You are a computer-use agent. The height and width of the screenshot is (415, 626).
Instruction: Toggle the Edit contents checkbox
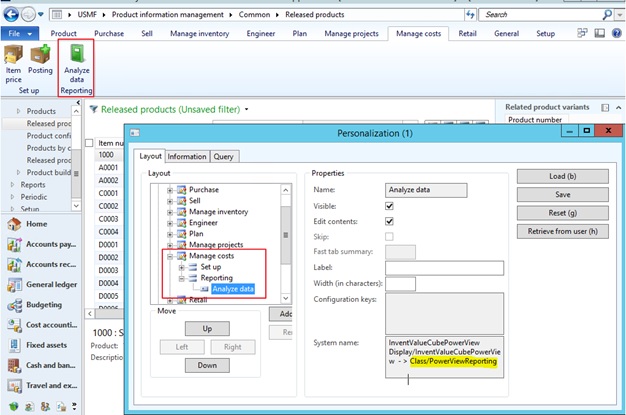[389, 221]
